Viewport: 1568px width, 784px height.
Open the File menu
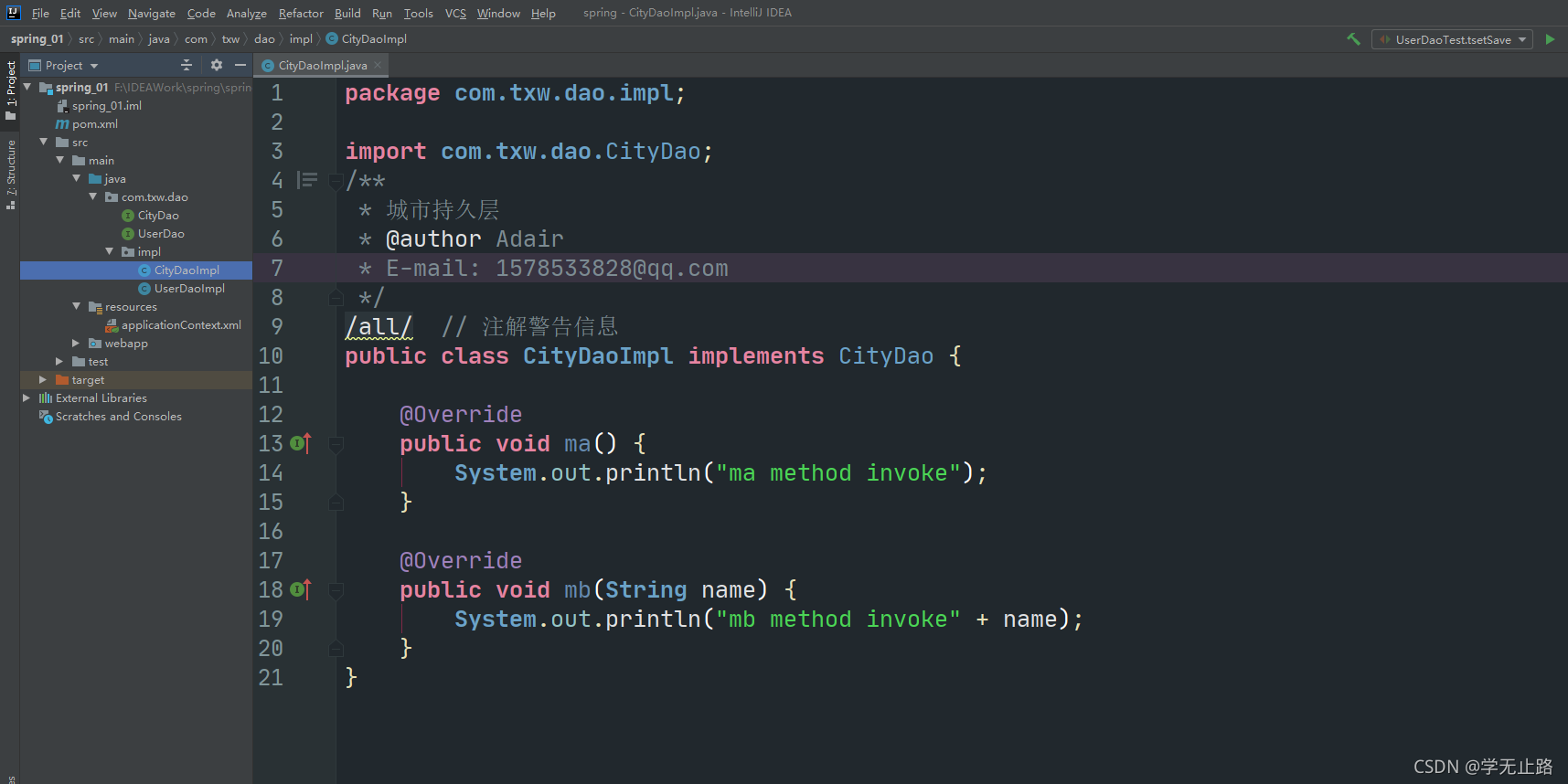tap(40, 13)
